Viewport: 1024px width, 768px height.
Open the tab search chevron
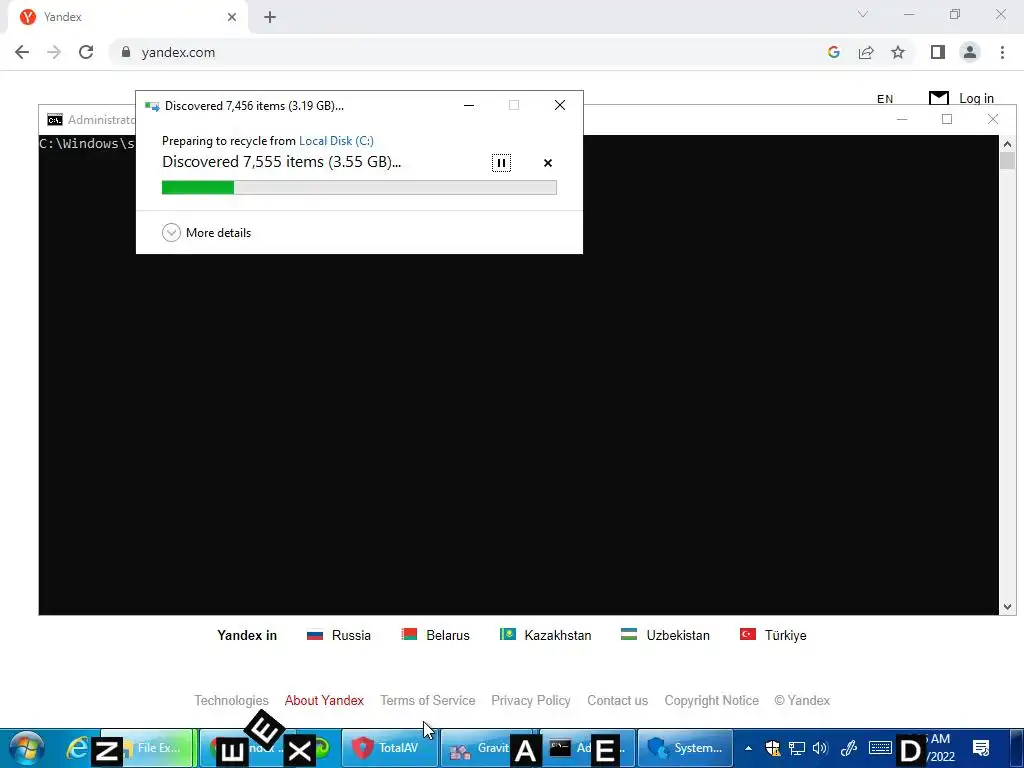click(863, 14)
